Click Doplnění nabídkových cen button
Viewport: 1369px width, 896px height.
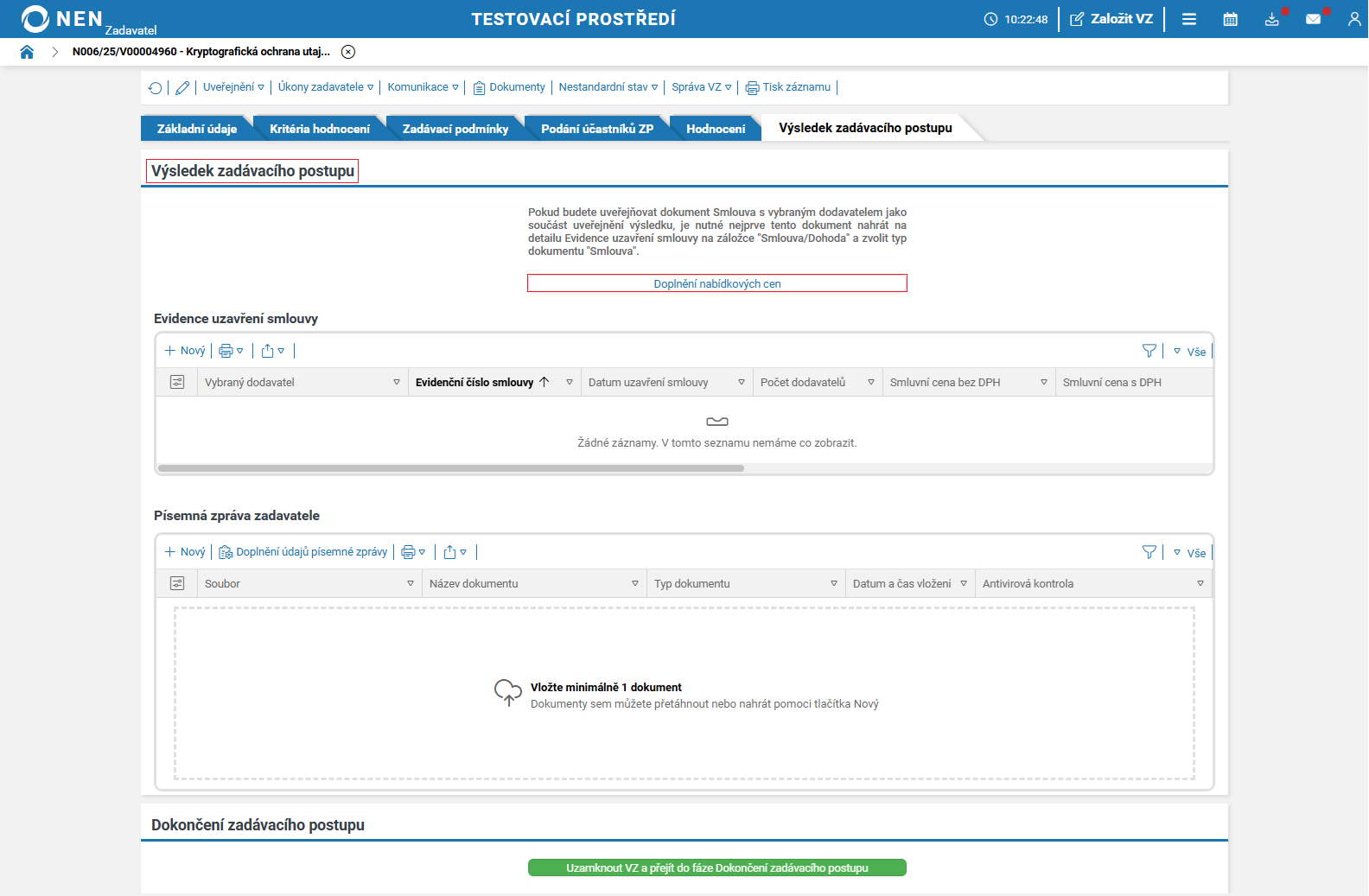click(x=716, y=283)
